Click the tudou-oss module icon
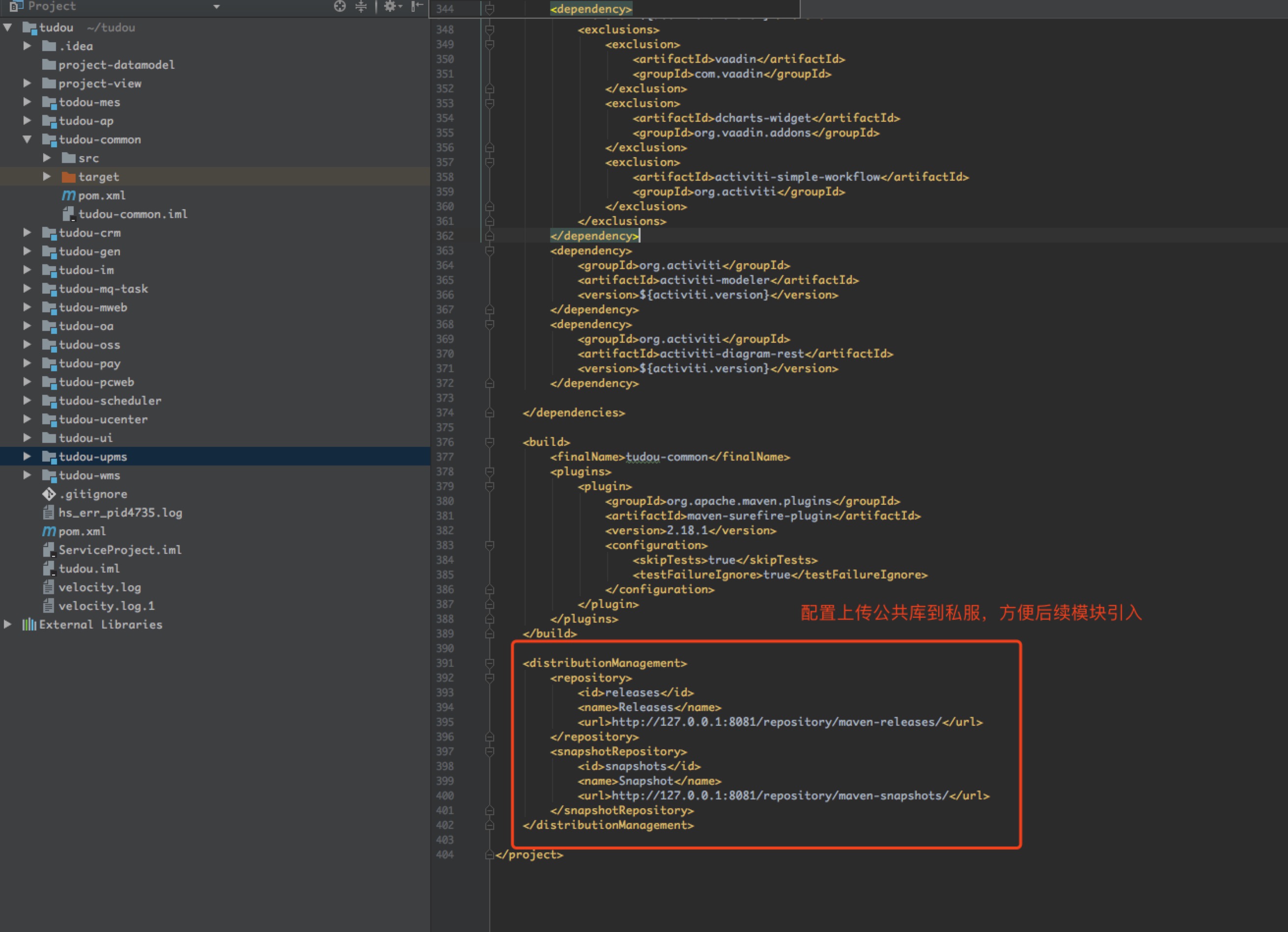 tap(50, 345)
